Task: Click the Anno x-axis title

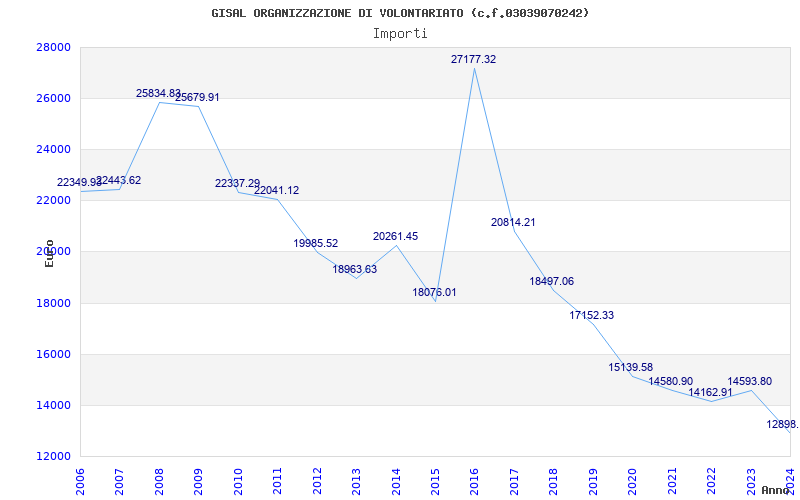Action: (x=775, y=490)
